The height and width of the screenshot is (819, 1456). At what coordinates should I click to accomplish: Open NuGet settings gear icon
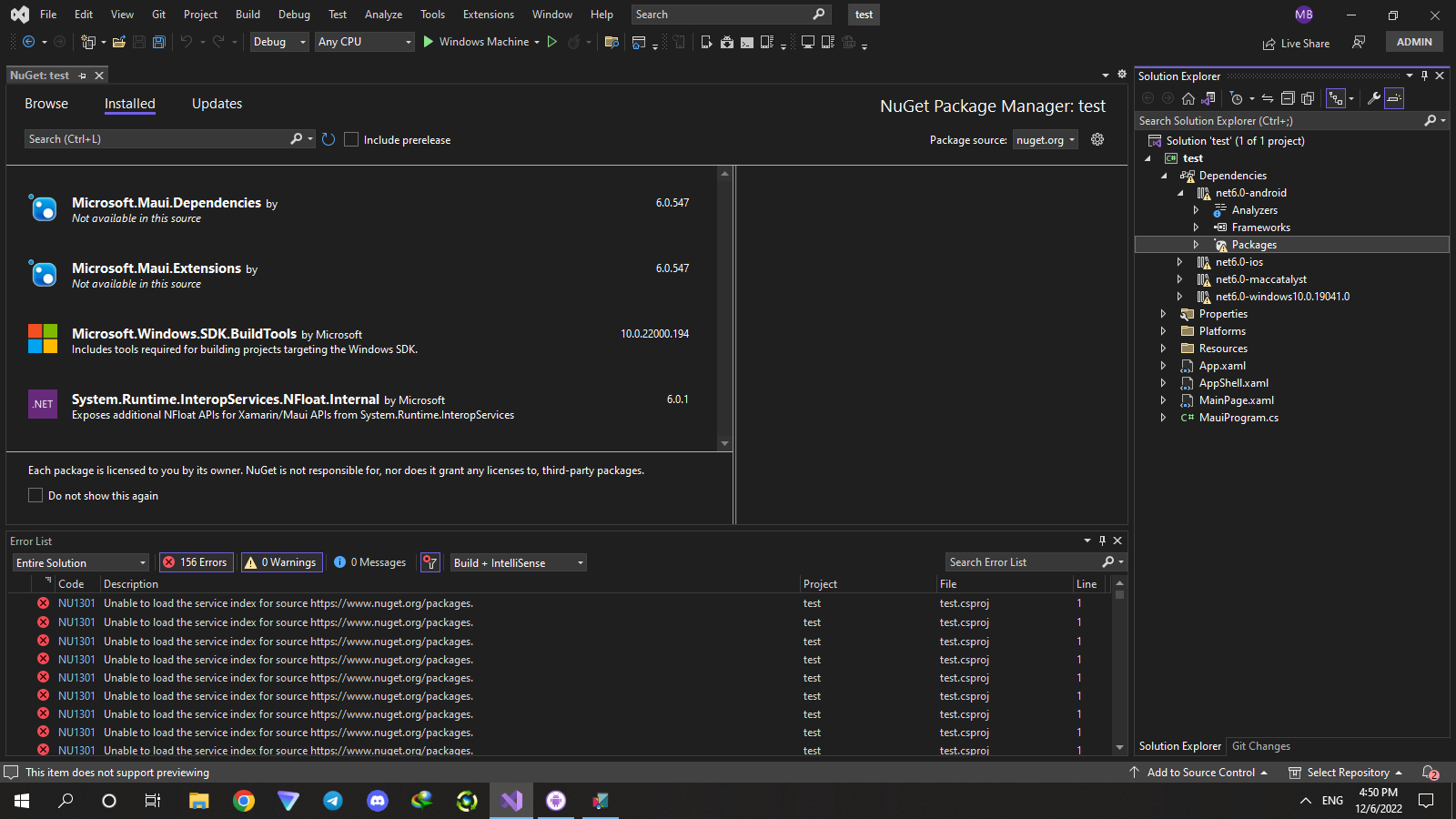(1097, 139)
